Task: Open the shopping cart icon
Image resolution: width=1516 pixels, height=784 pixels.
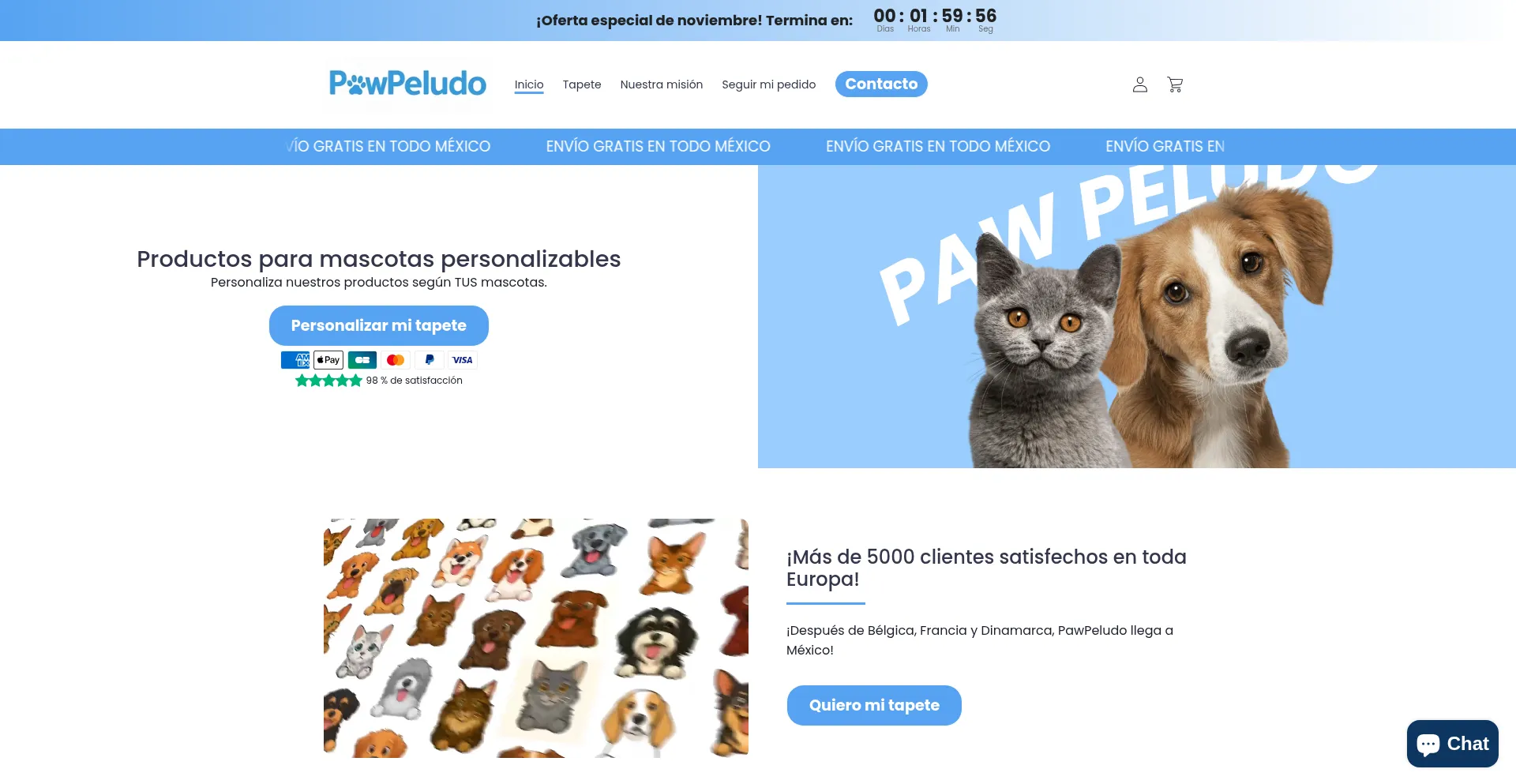Action: tap(1175, 84)
